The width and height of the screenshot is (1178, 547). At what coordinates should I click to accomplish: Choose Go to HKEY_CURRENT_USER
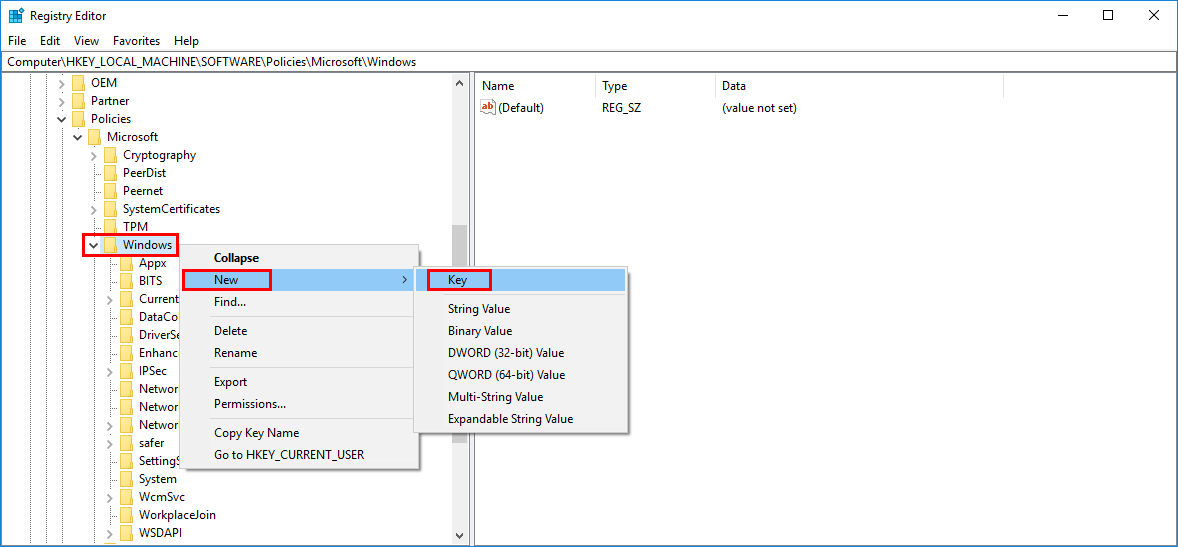click(x=299, y=455)
